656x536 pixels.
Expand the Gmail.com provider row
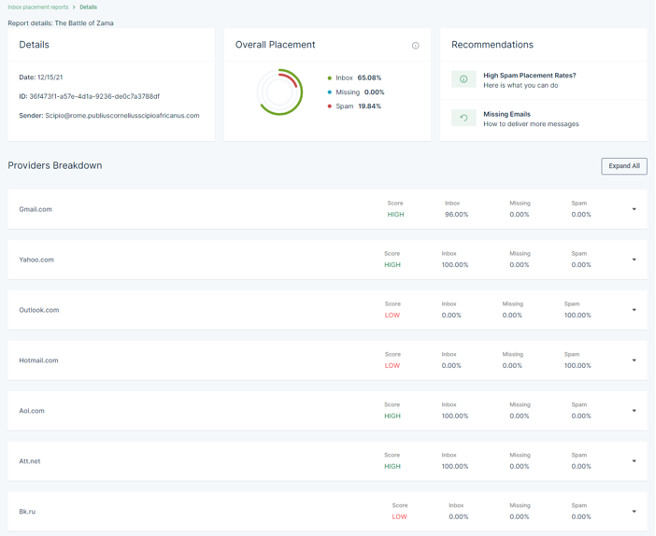pos(634,209)
